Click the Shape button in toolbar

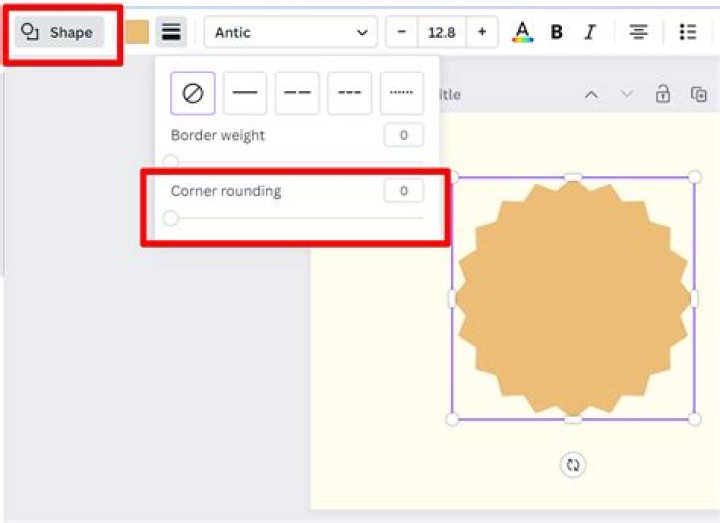click(59, 32)
